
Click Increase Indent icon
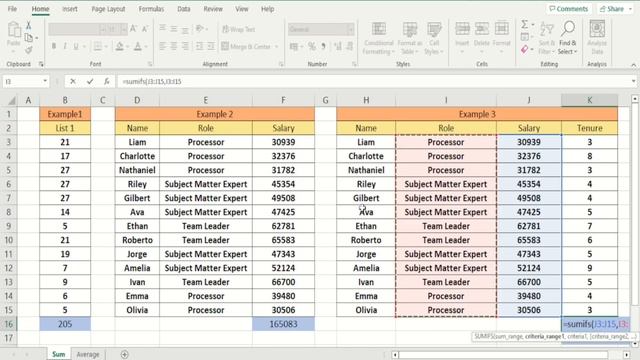click(211, 47)
